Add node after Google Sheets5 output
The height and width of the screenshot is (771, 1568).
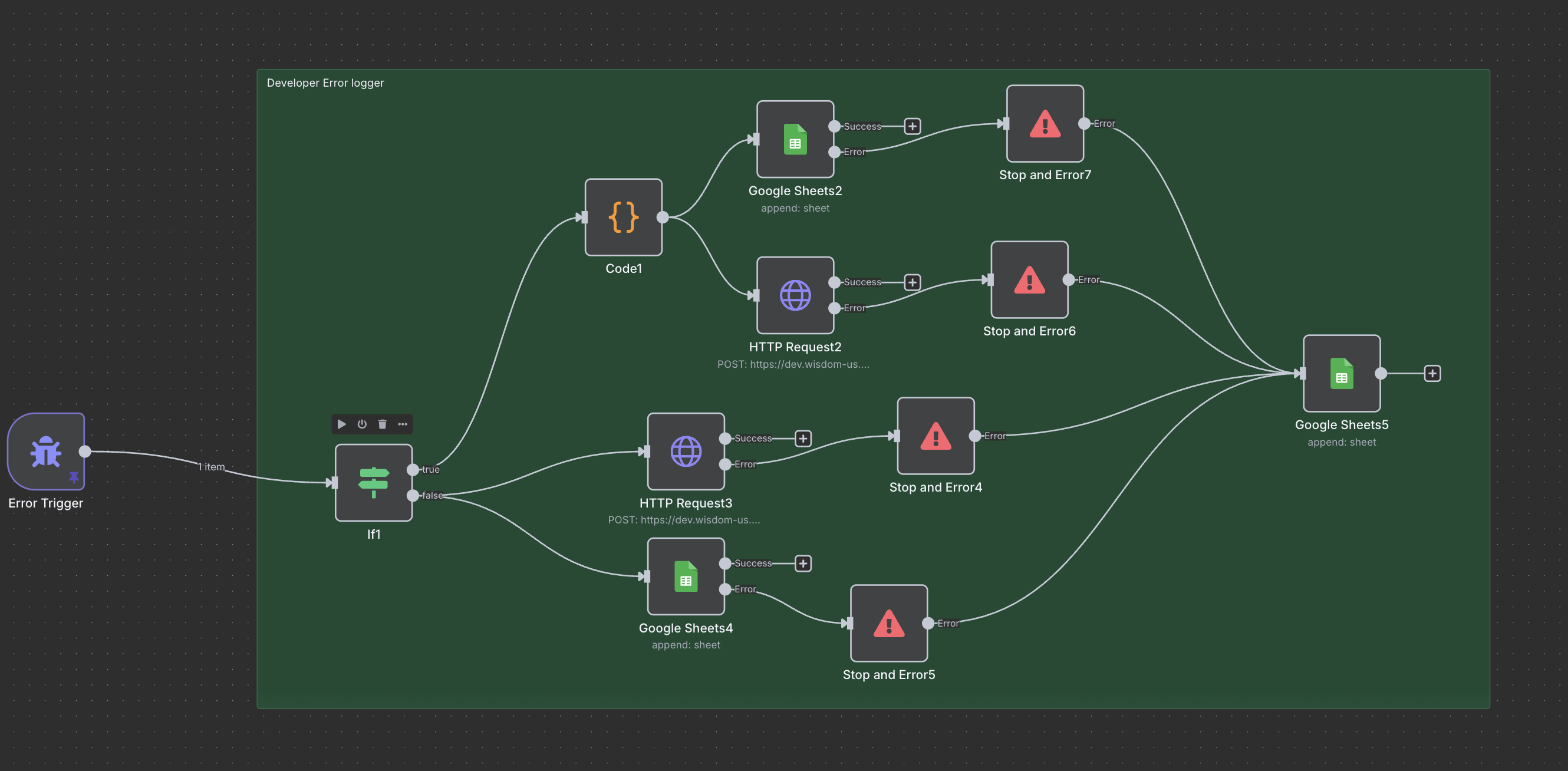1433,374
